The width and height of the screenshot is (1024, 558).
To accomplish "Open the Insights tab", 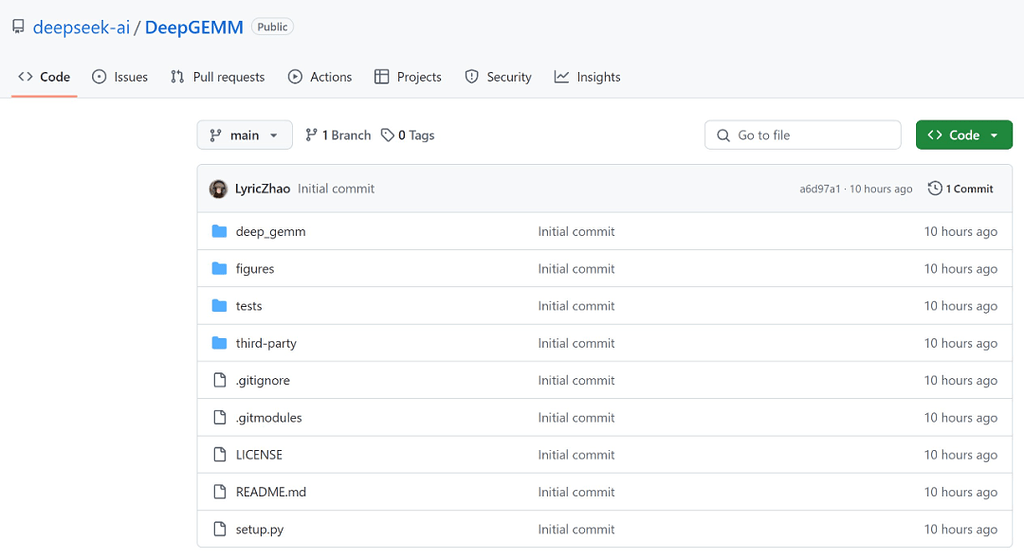I will point(588,77).
